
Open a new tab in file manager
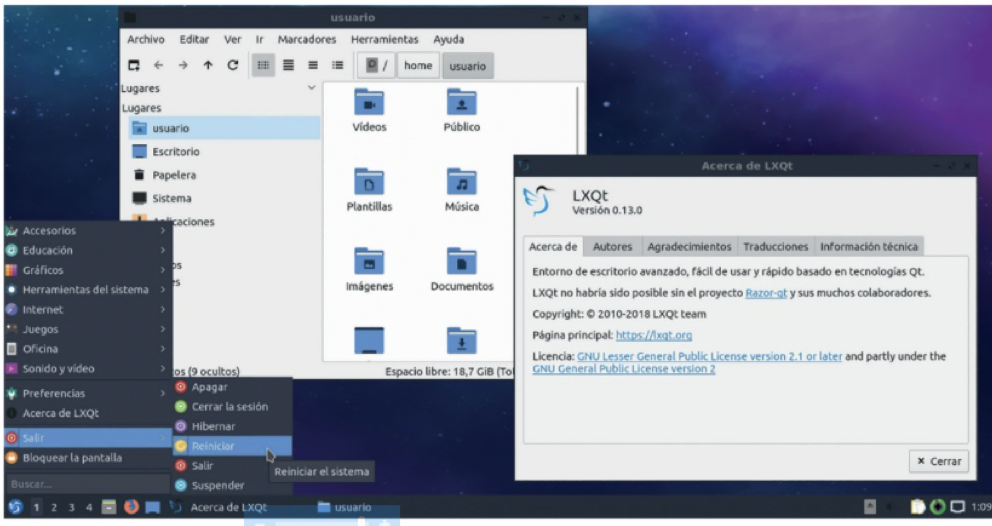[133, 65]
